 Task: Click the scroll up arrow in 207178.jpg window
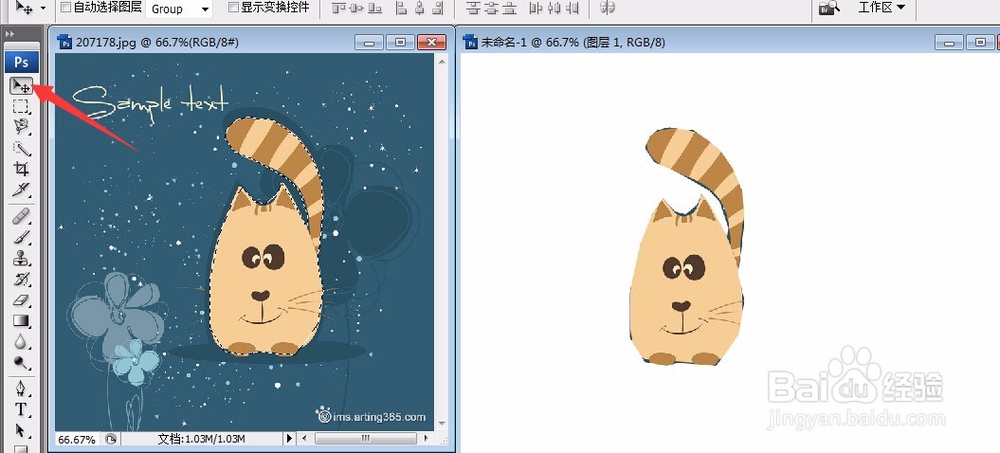[441, 61]
